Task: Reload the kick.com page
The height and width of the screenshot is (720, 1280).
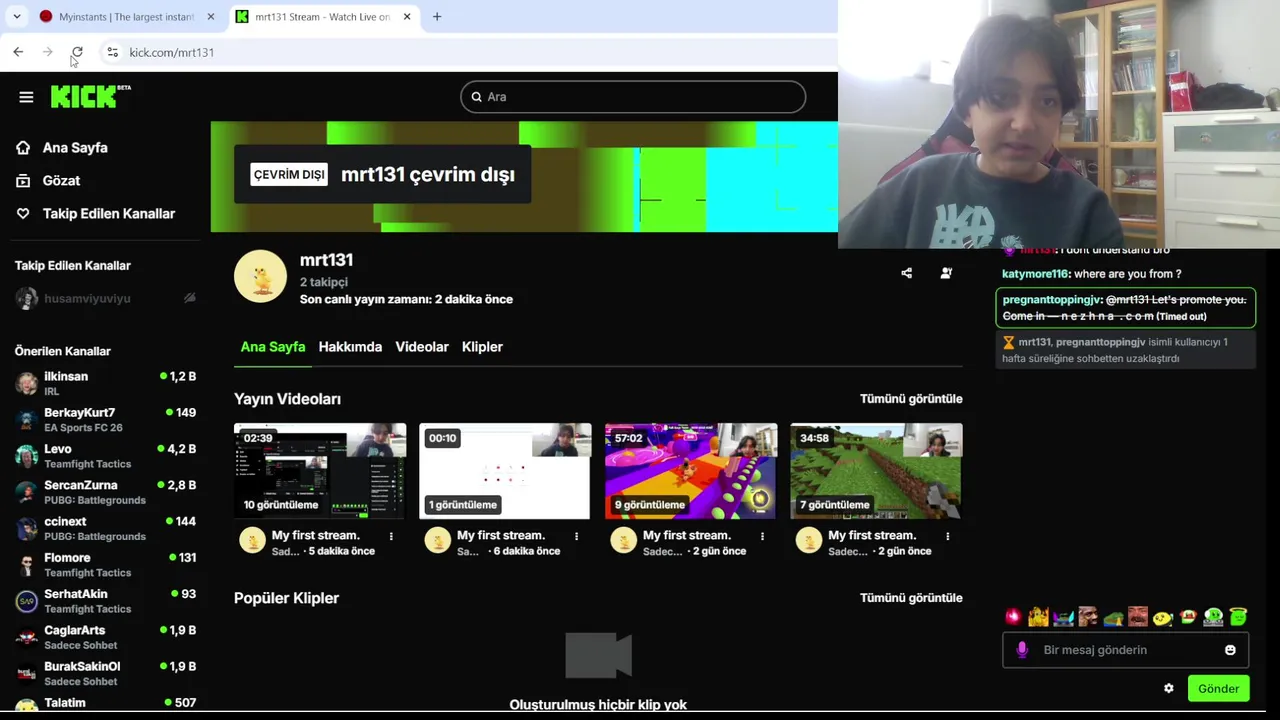Action: tap(77, 52)
